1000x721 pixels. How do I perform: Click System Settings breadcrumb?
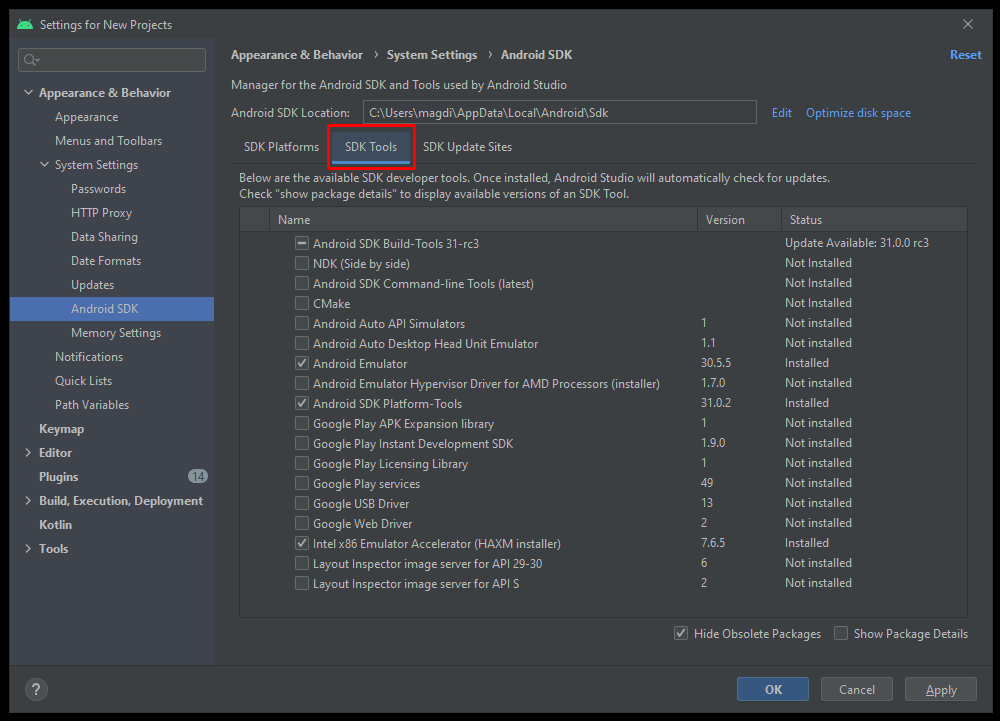point(432,55)
